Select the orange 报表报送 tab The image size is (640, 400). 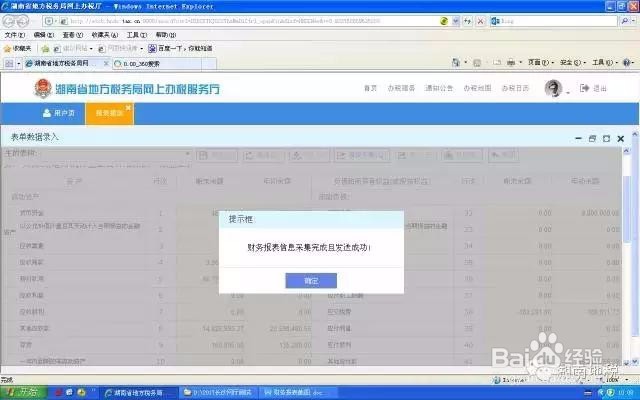point(108,113)
